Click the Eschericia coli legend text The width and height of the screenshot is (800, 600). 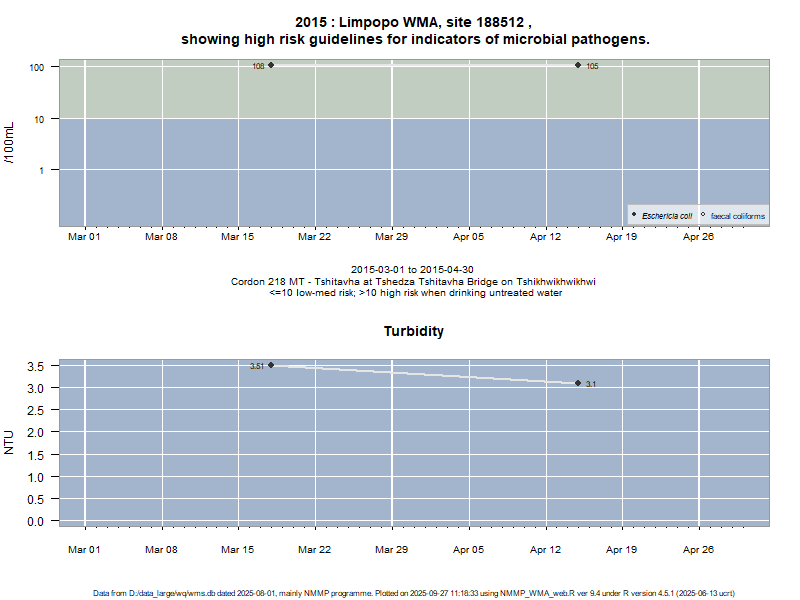[667, 216]
